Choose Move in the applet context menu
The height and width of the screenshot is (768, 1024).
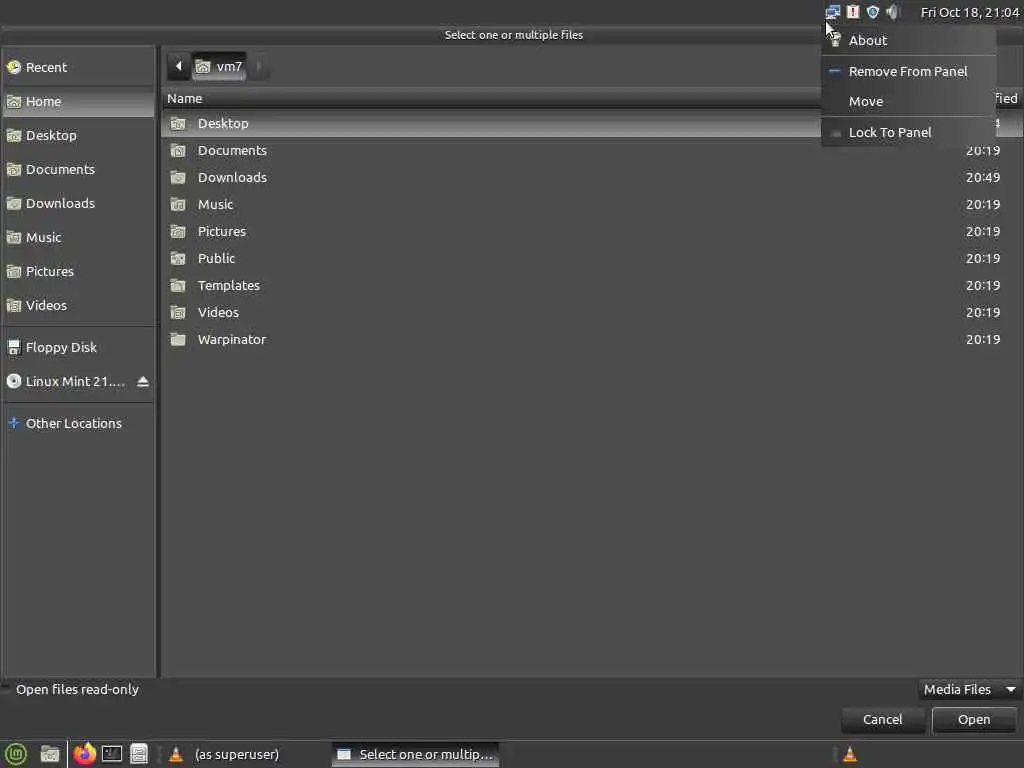click(908, 102)
